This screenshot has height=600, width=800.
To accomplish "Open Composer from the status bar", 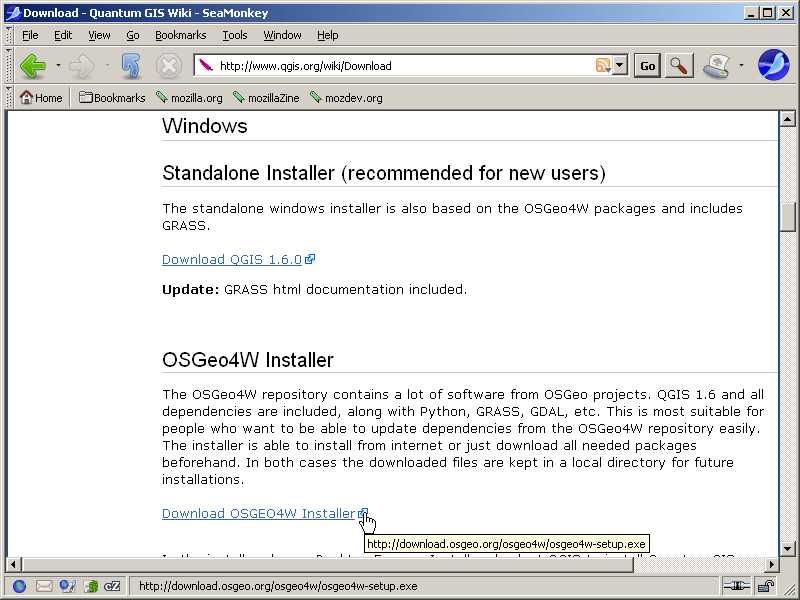I will tap(67, 586).
